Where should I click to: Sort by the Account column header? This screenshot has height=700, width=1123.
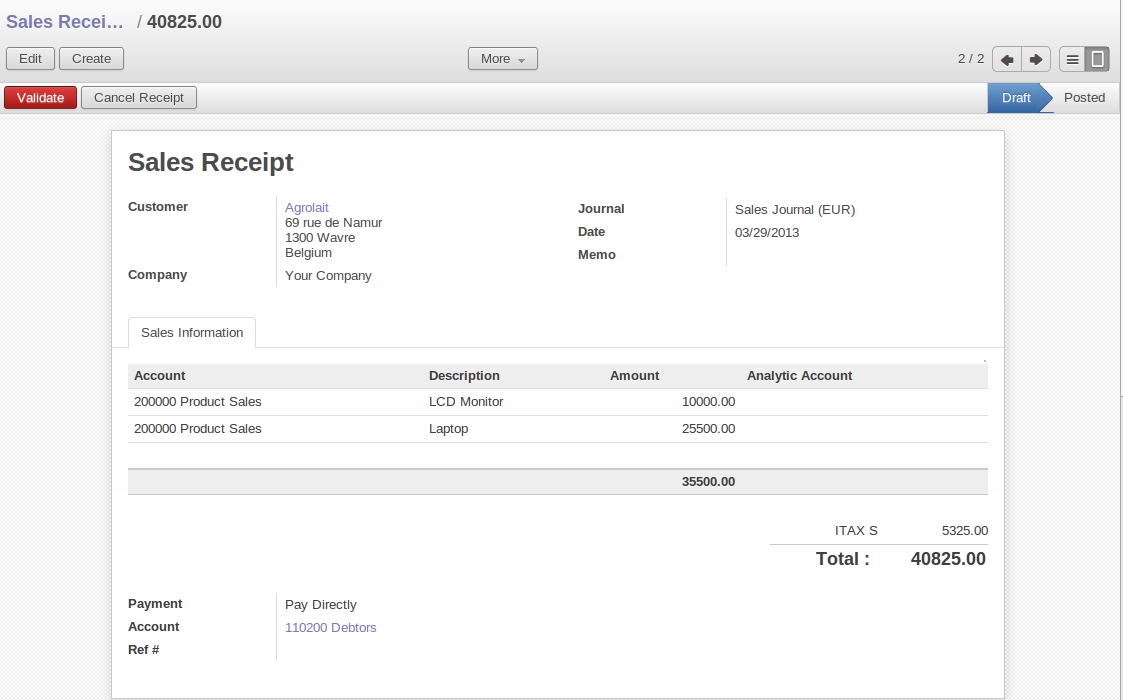click(160, 376)
